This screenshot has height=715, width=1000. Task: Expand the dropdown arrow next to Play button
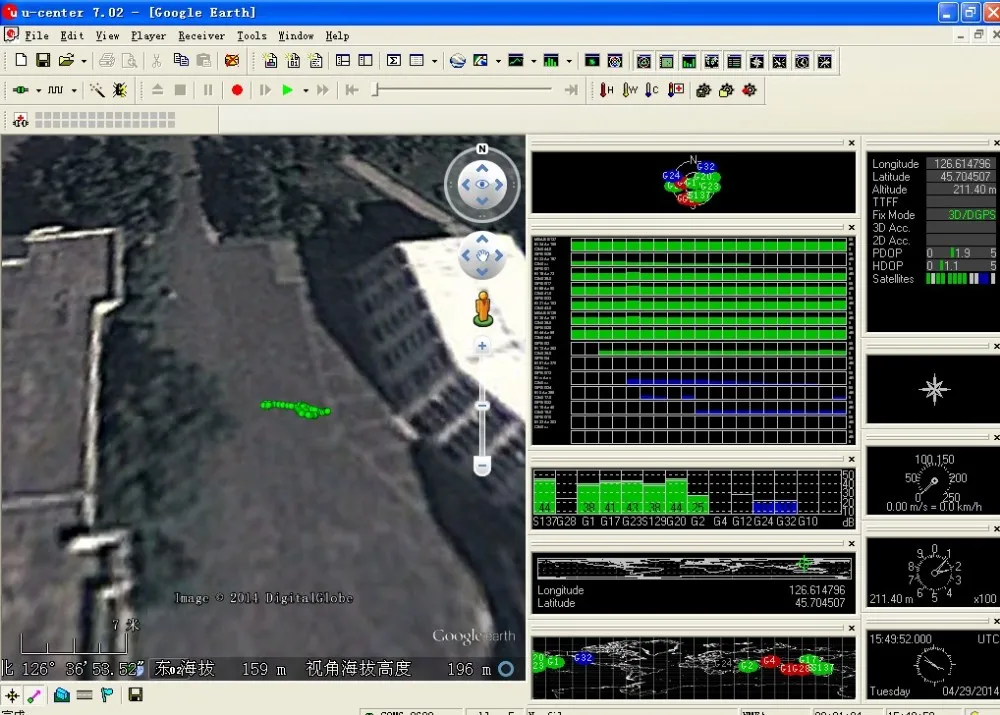point(305,91)
